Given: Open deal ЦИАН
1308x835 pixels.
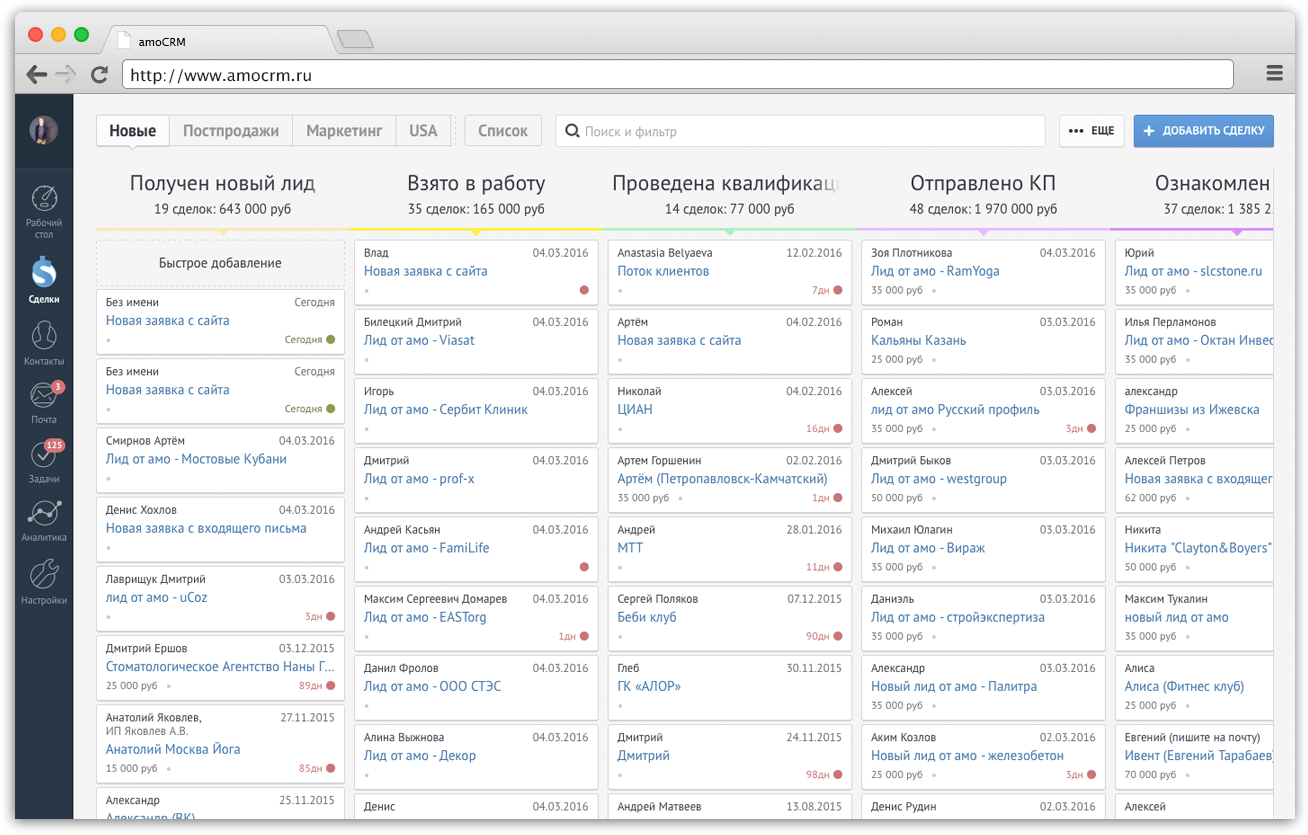Looking at the screenshot, I should pyautogui.click(x=635, y=409).
